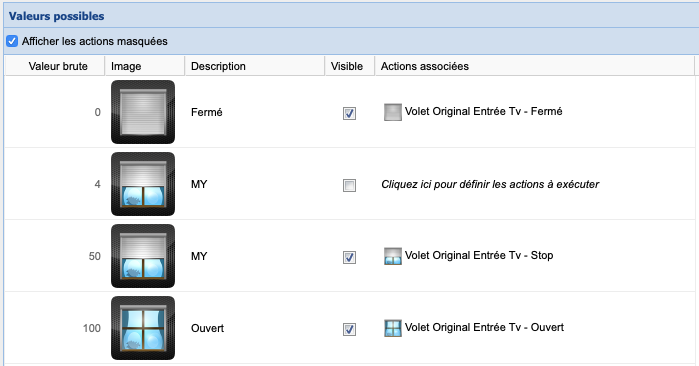Click the half-open shutter image for value 4
Screen dimensions: 699x366
pyautogui.click(x=143, y=184)
